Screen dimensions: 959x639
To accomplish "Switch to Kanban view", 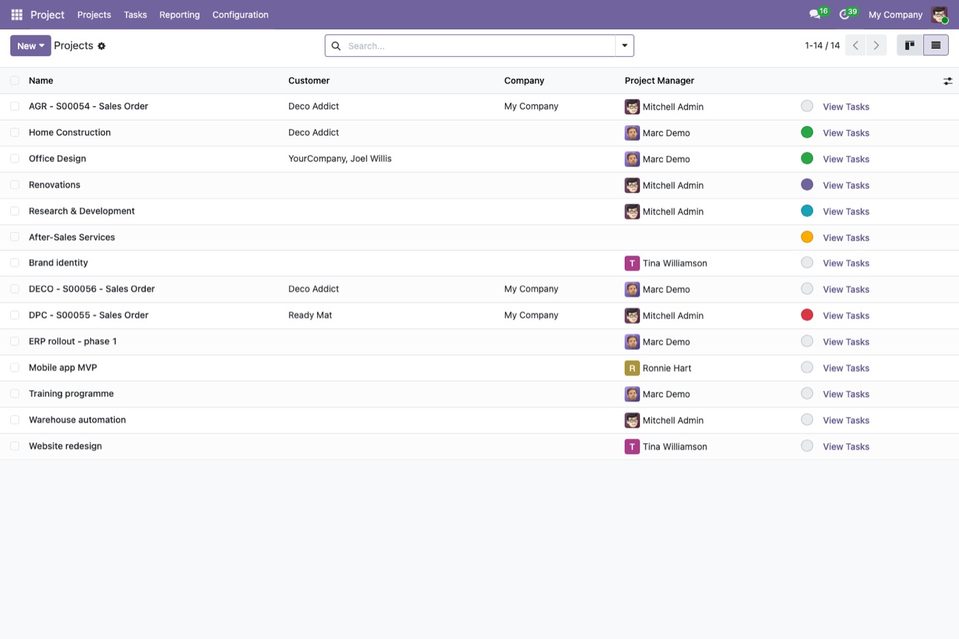I will [x=909, y=45].
